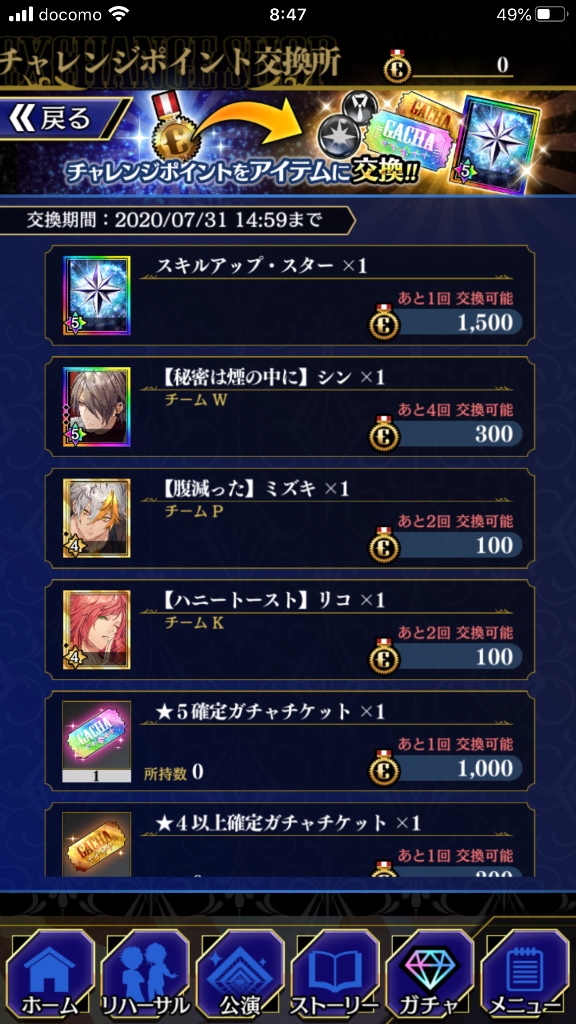Exchange 100 points for ミズキ card
The width and height of the screenshot is (576, 1024).
tap(445, 545)
